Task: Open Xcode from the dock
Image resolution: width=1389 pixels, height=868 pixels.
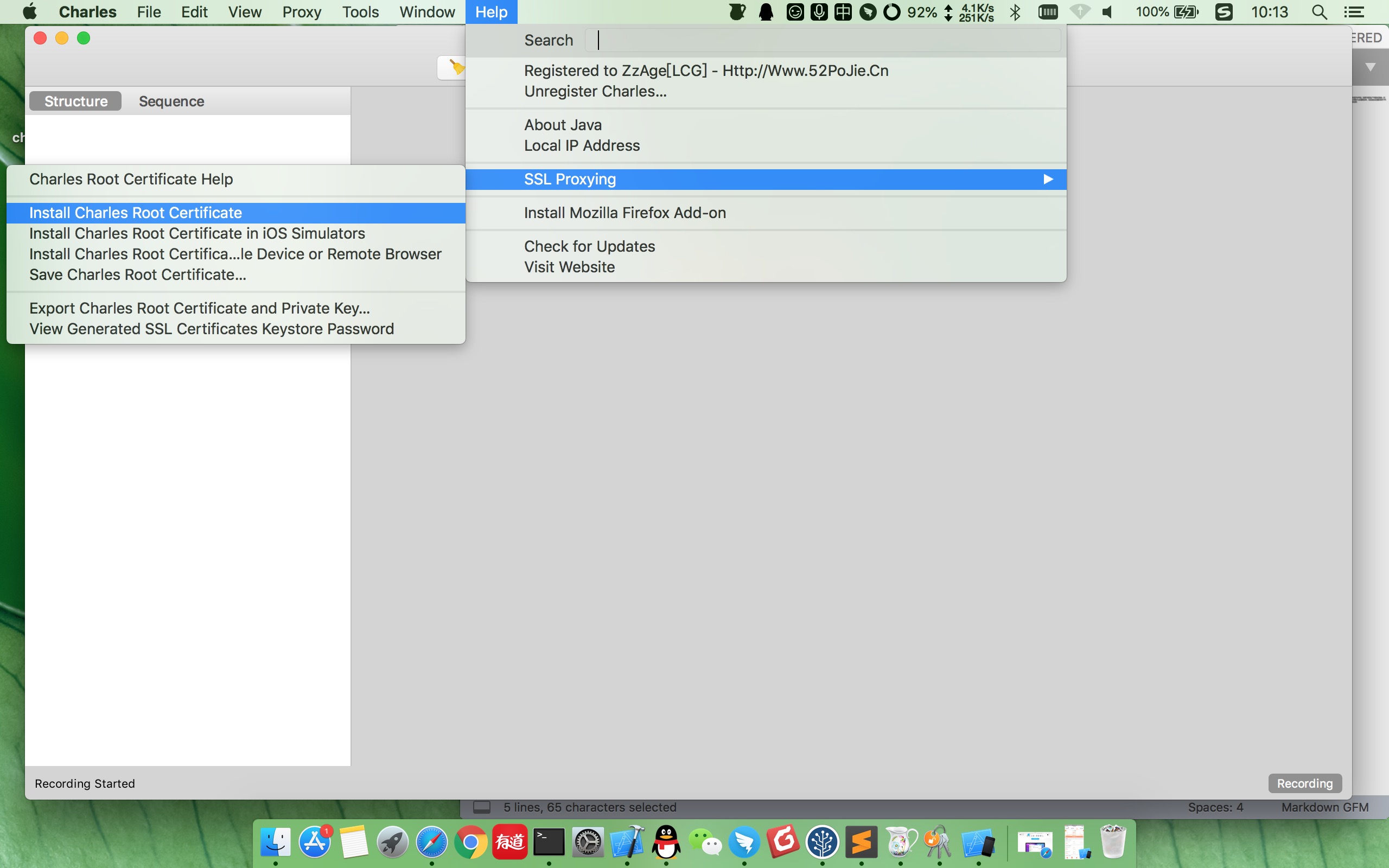Action: pos(627,842)
